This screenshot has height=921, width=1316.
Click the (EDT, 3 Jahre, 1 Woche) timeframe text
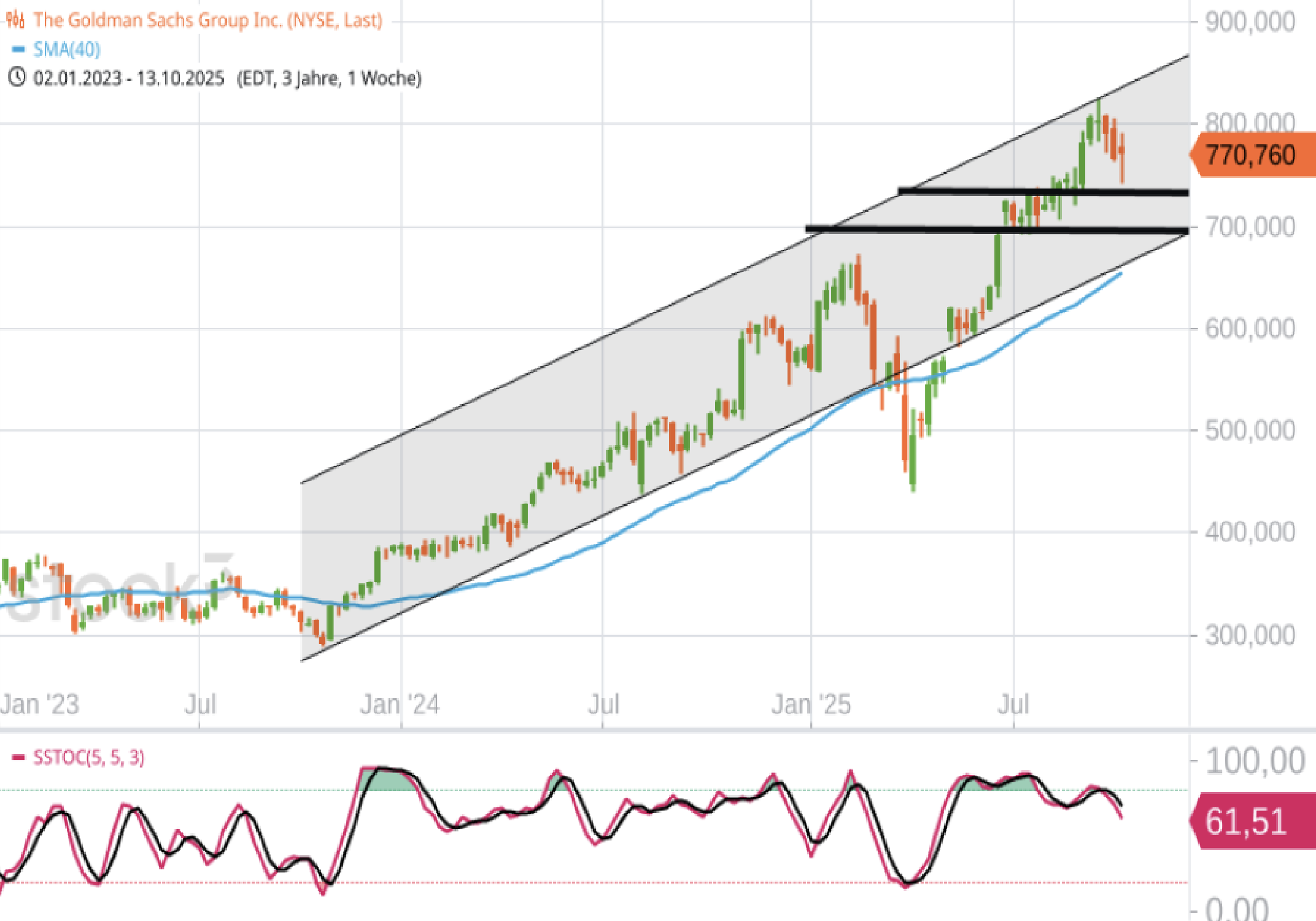point(329,79)
